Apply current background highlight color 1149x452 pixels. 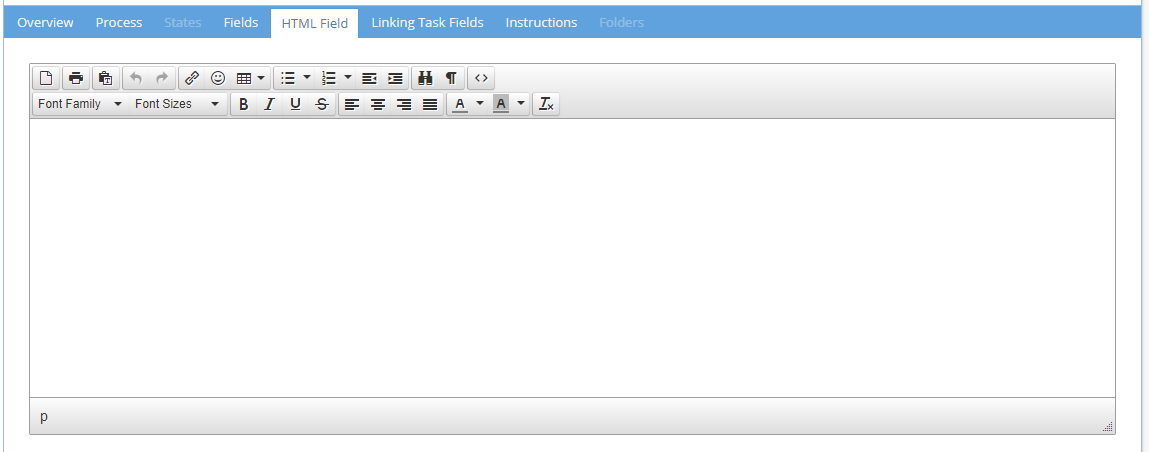[x=501, y=104]
